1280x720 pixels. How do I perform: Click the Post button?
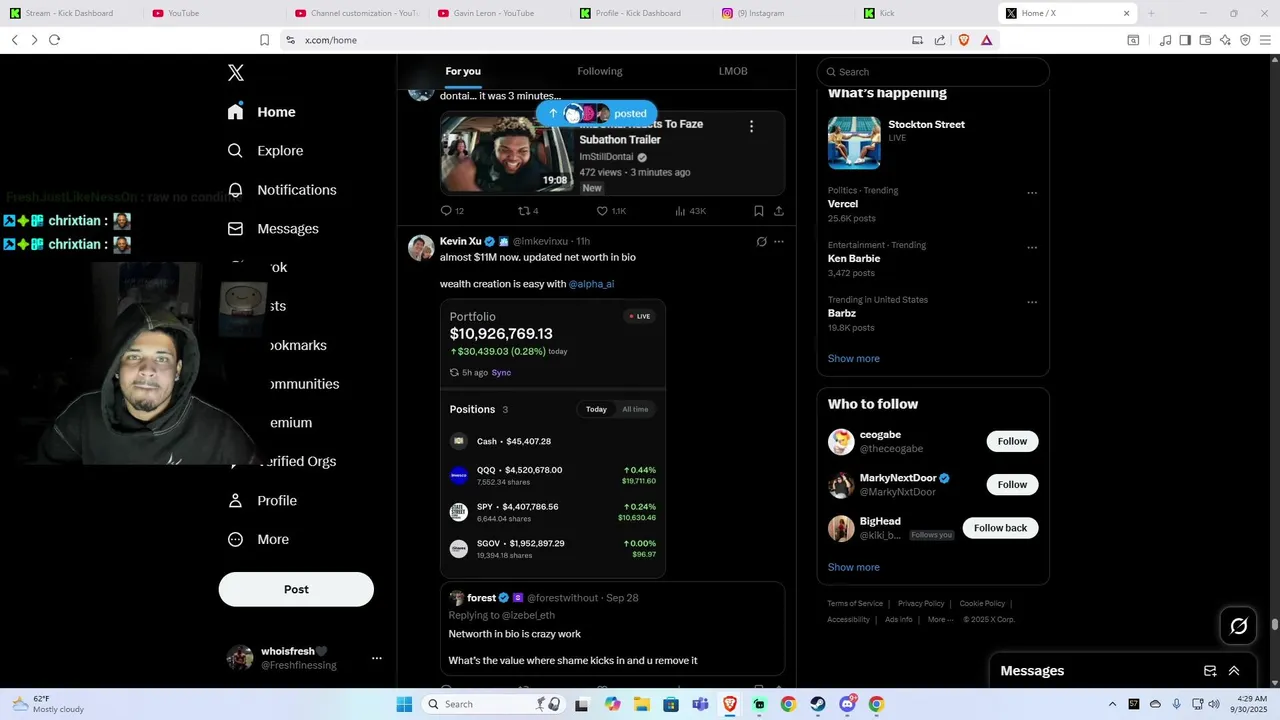[x=296, y=589]
